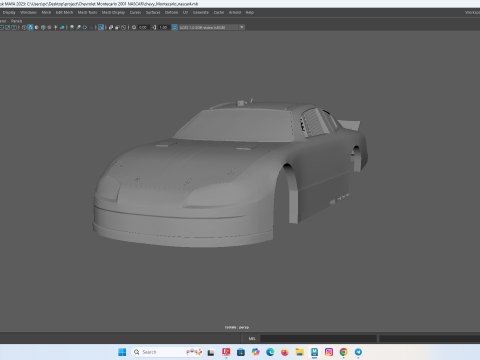Toggle Depth of Field icon
Screen dimensions: 480x360
click(91, 27)
